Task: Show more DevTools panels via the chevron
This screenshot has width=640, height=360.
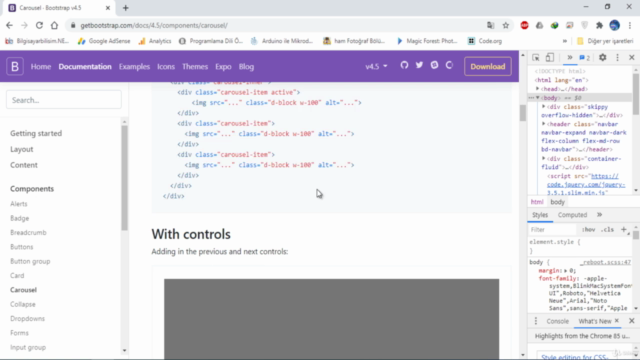Action: (569, 58)
